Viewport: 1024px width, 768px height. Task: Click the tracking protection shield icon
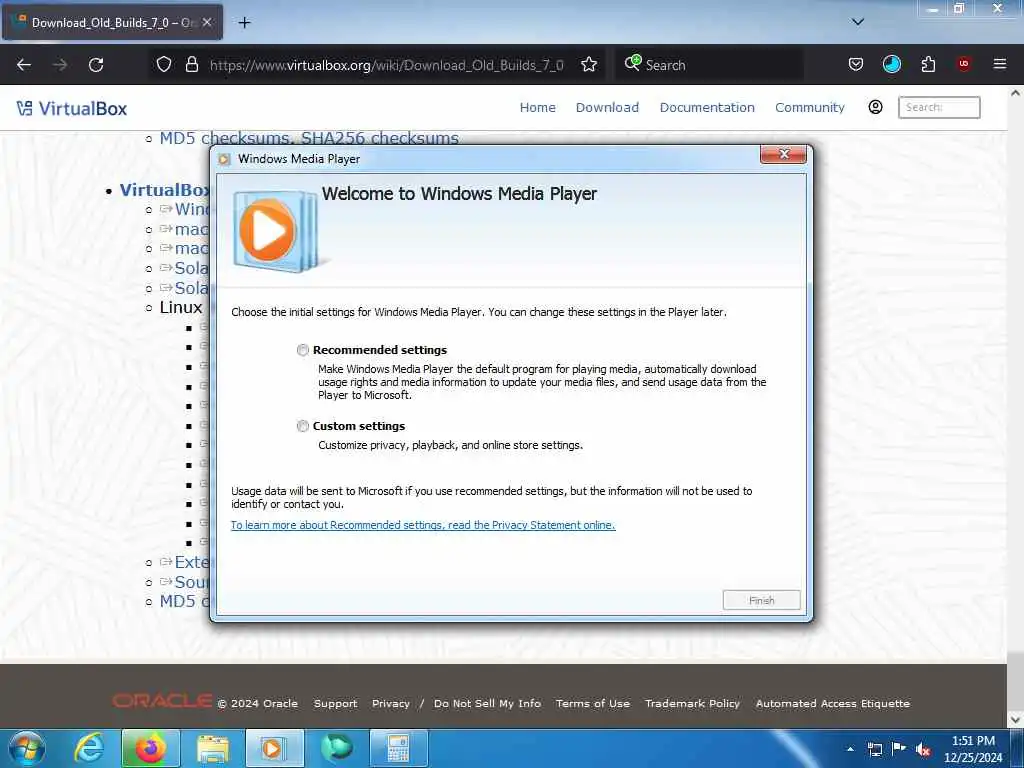click(164, 65)
